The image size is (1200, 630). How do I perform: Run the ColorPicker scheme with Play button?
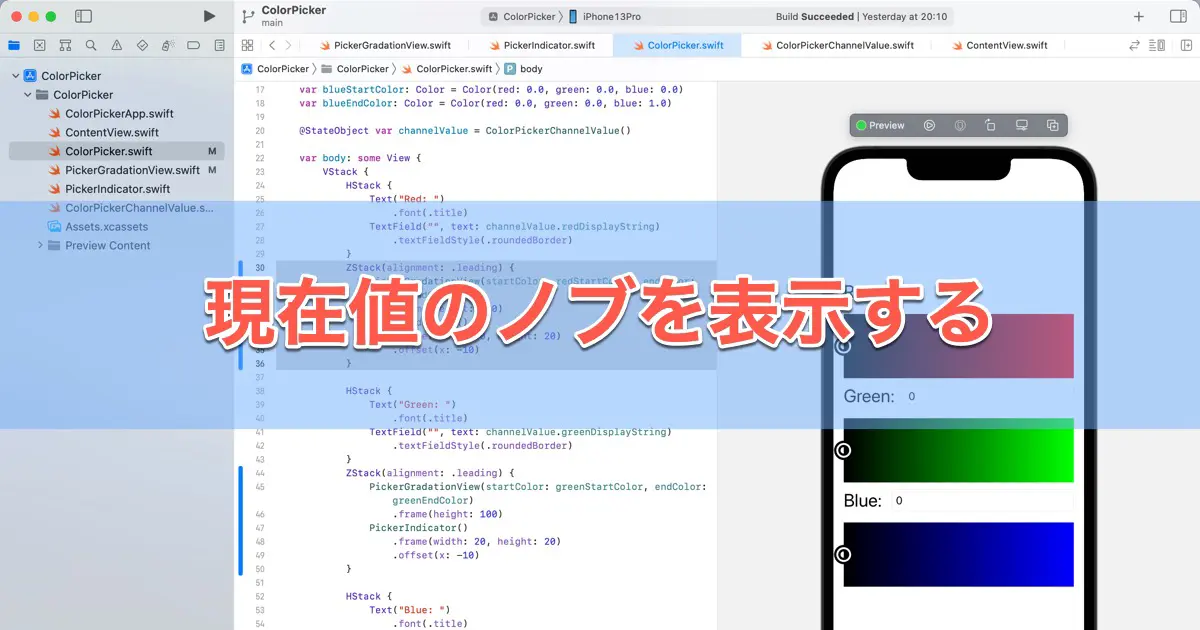209,16
